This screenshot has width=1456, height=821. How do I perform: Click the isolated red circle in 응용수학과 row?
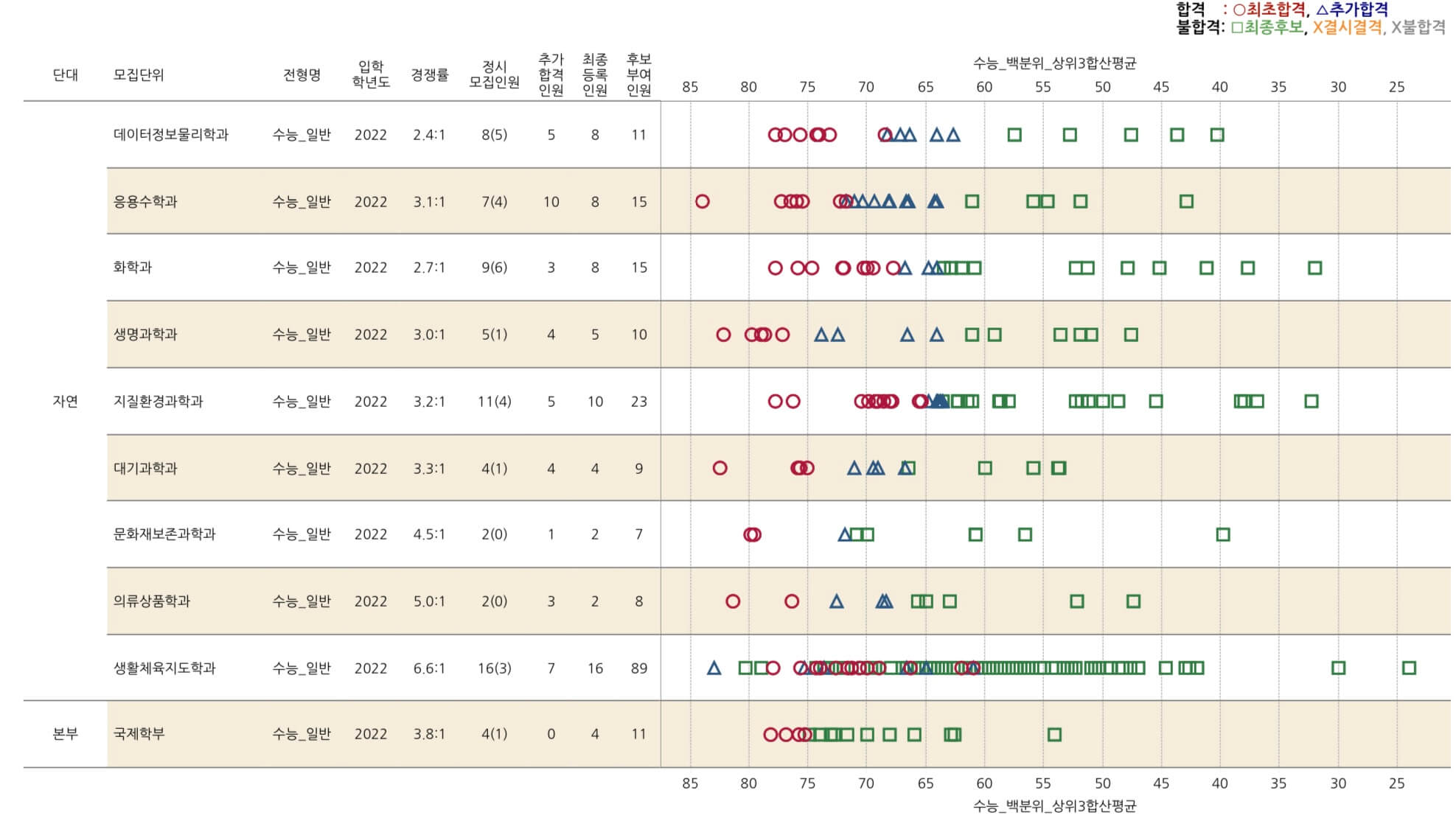[703, 201]
